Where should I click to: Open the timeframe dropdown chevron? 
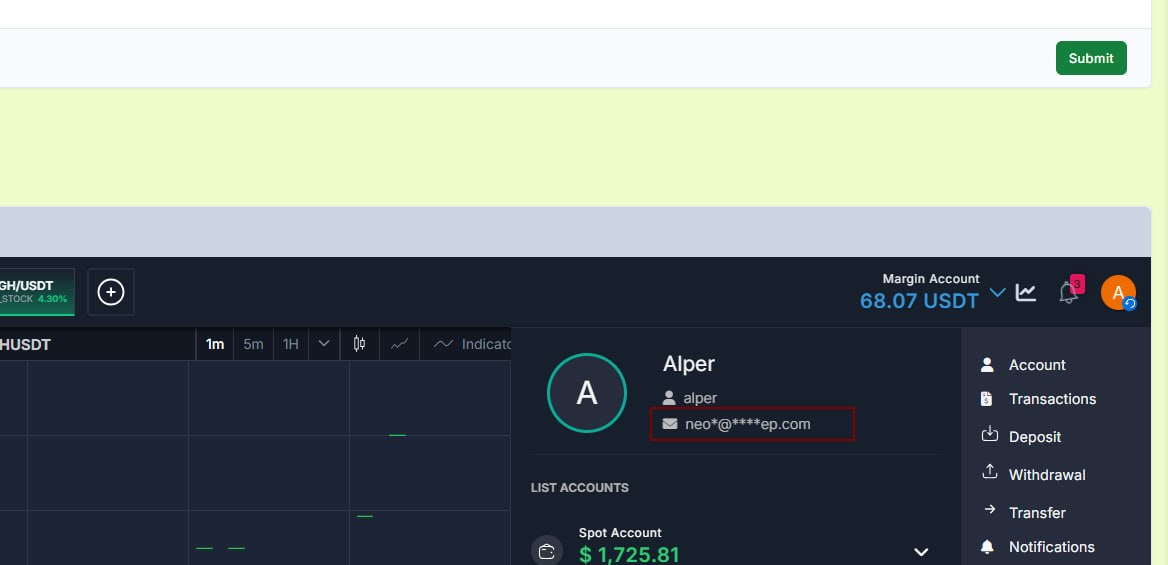[x=324, y=344]
